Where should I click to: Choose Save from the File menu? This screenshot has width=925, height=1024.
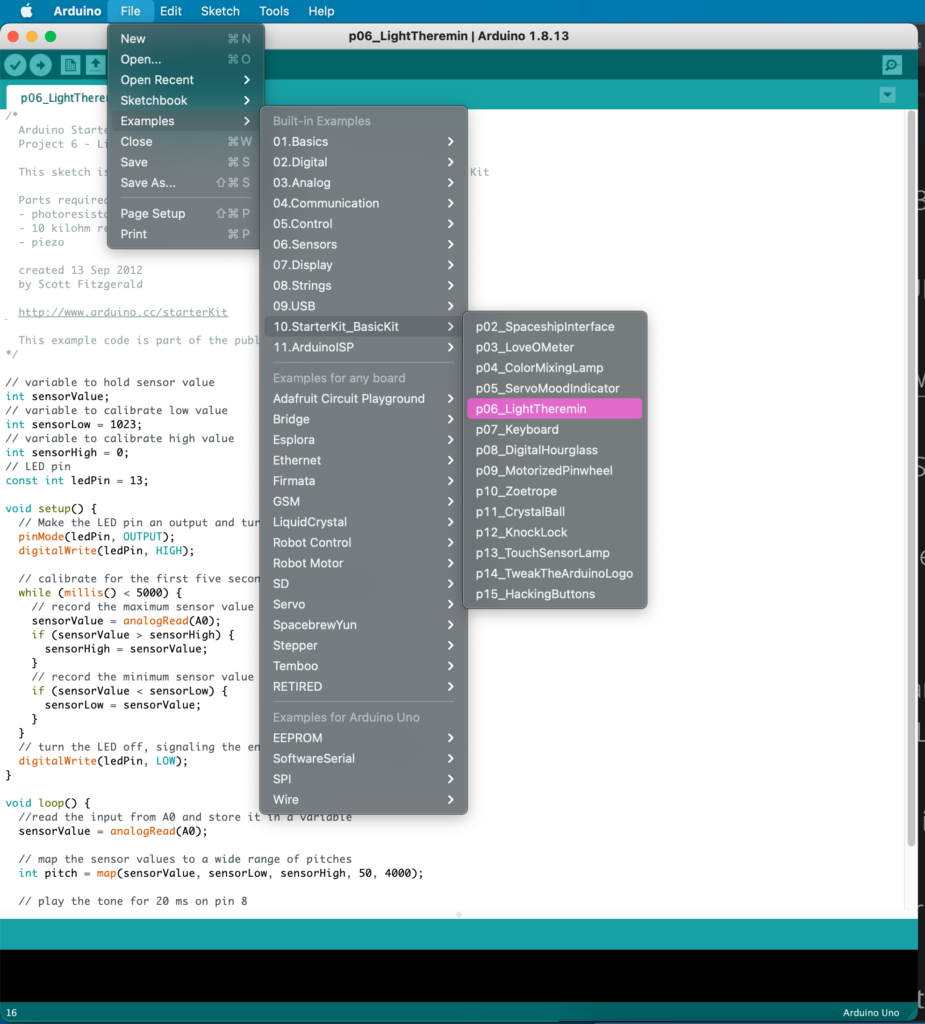click(186, 162)
